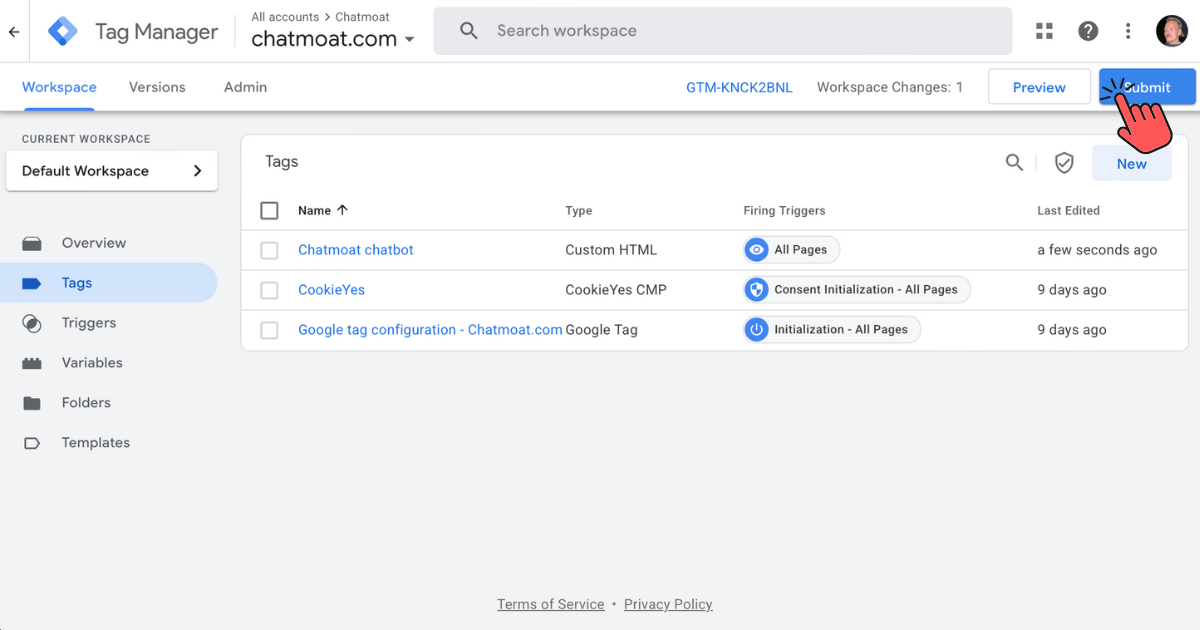This screenshot has height=630, width=1200.
Task: Expand the Default Workspace selector
Action: point(111,171)
